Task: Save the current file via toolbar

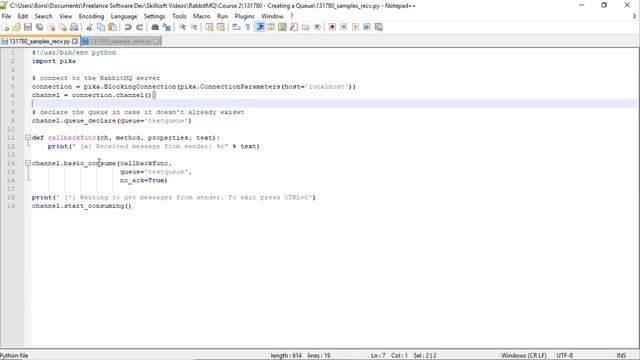Action: (x=28, y=27)
